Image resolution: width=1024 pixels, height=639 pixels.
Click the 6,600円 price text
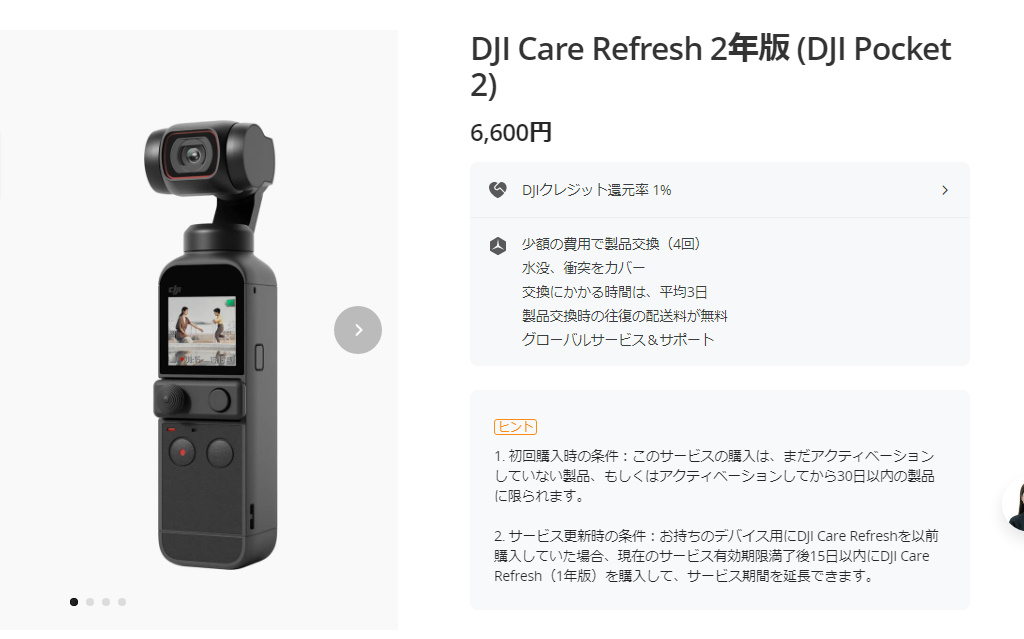tap(511, 133)
